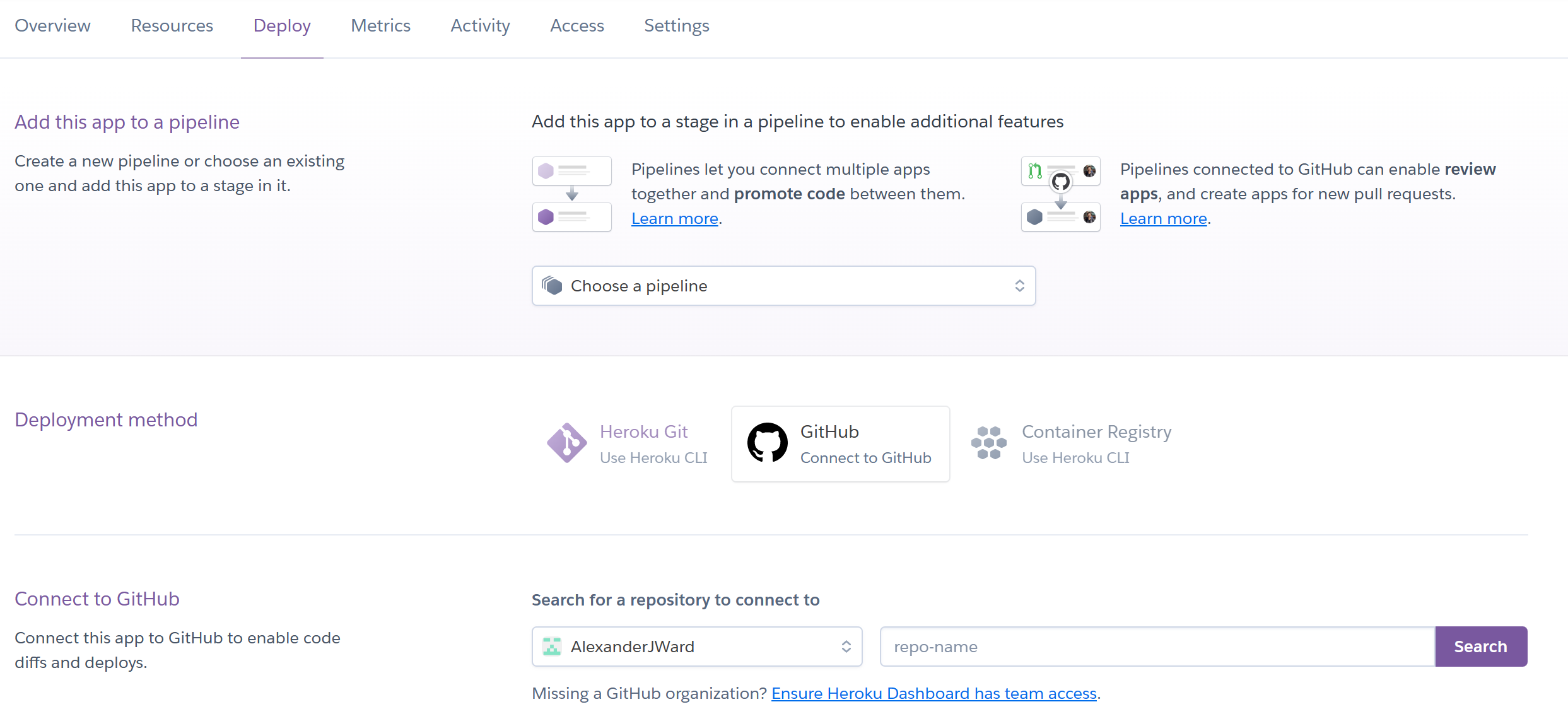
Task: Expand the AlexanderJWard account dropdown
Action: point(696,647)
